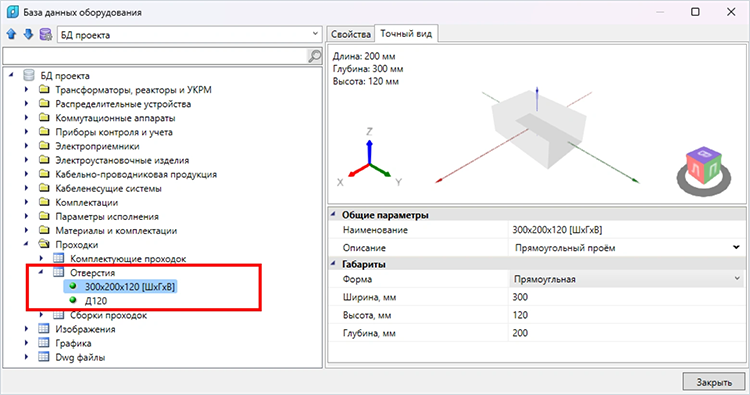Click green dot icon of Д120

click(x=73, y=300)
